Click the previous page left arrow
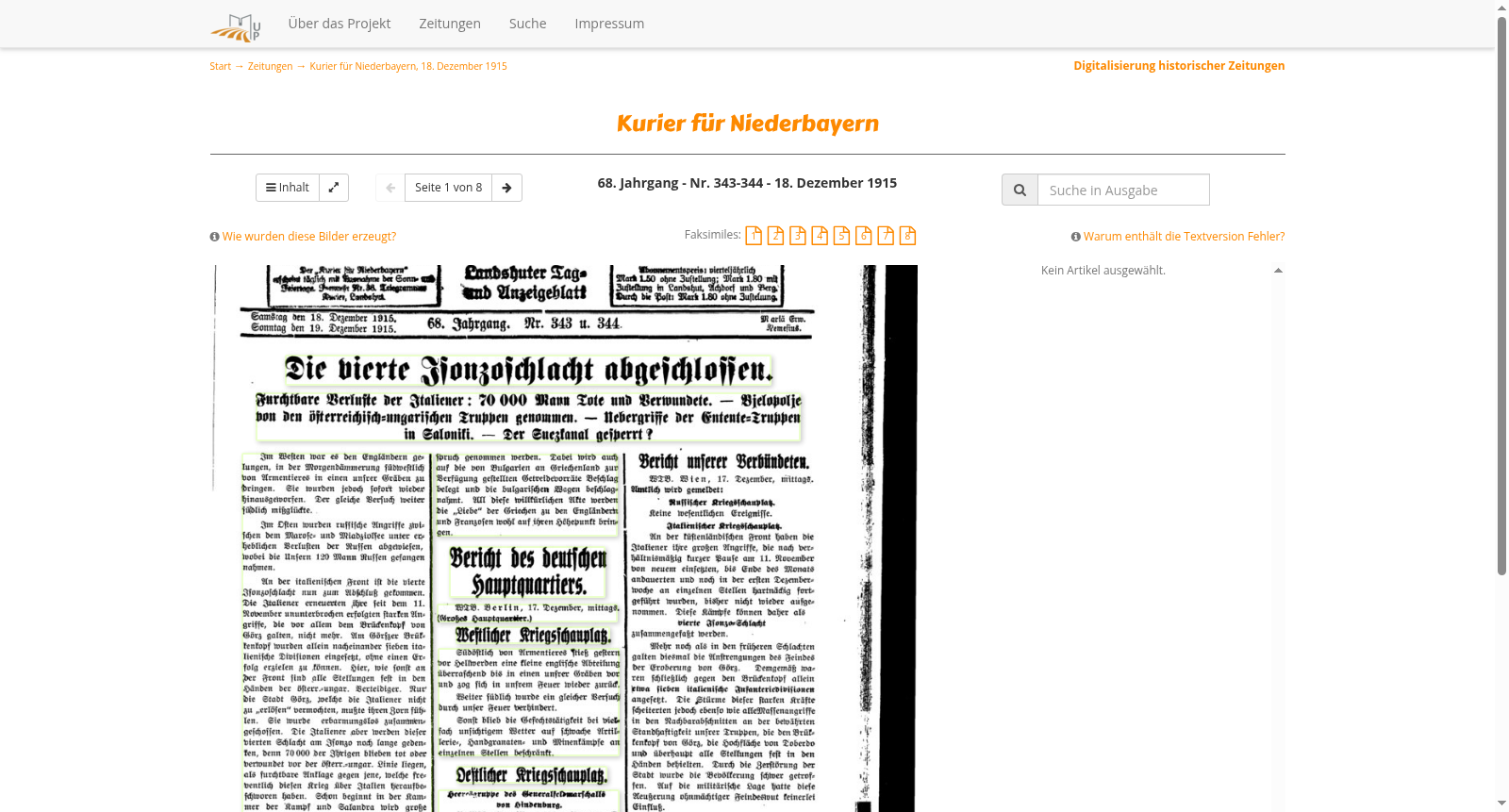 [390, 188]
